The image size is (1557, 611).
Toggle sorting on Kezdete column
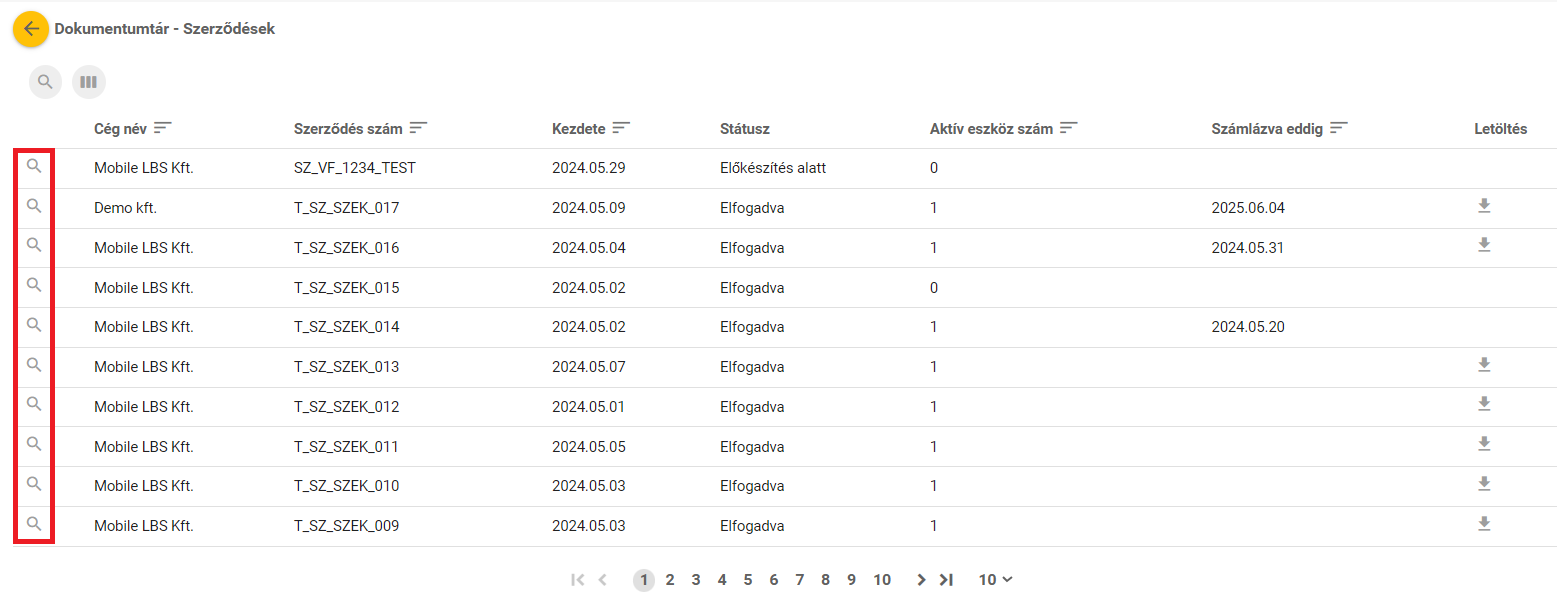point(621,128)
